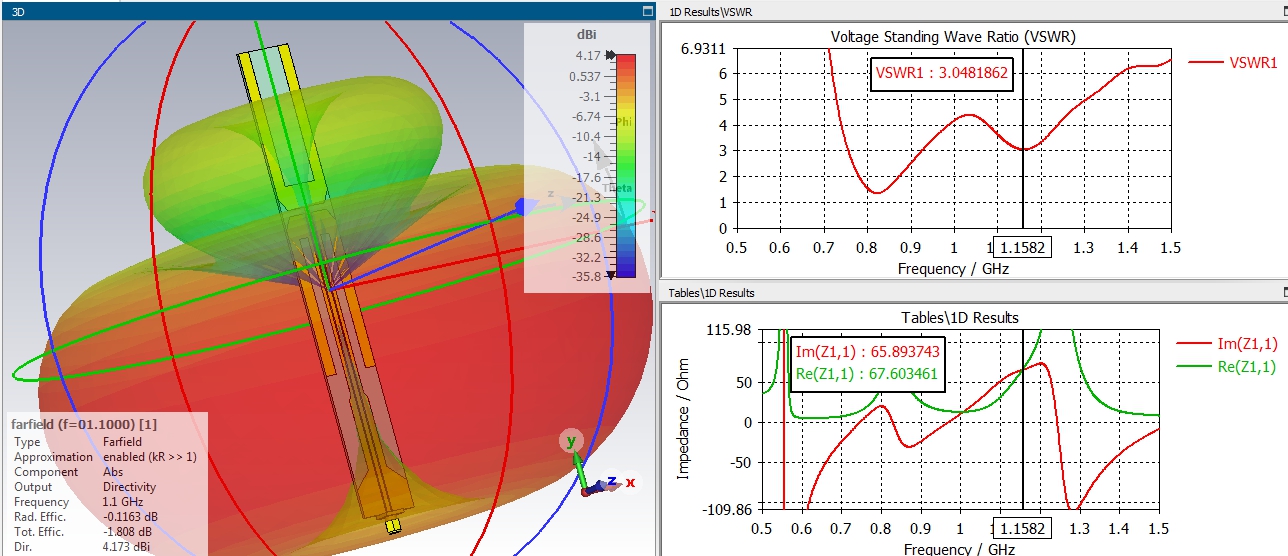The height and width of the screenshot is (556, 1288).
Task: Click the lower color ramp limit arrow
Action: tap(610, 276)
